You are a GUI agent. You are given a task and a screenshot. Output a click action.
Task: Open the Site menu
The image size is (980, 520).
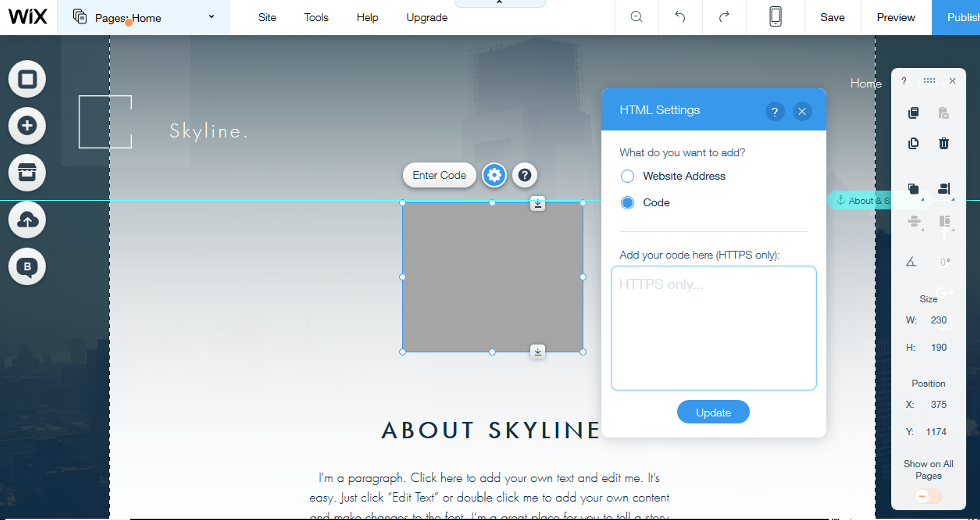pyautogui.click(x=267, y=17)
